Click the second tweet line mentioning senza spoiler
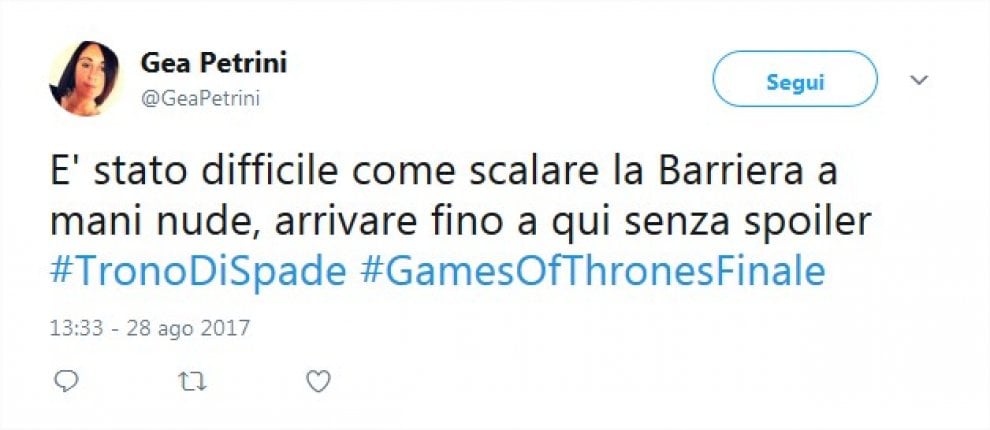Screen dimensions: 990x430 pos(460,224)
